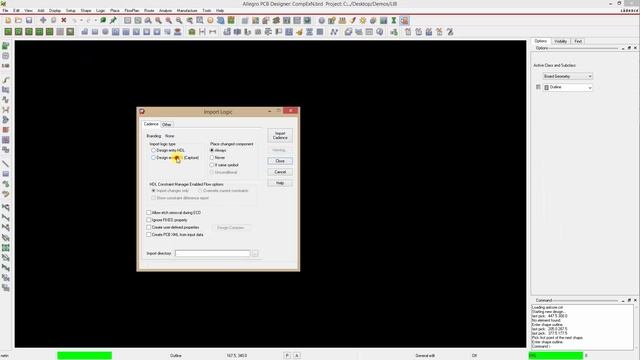Viewport: 640px width, 360px height.
Task: Click the green hourglass-shaped toolbar icon
Action: click(394, 20)
